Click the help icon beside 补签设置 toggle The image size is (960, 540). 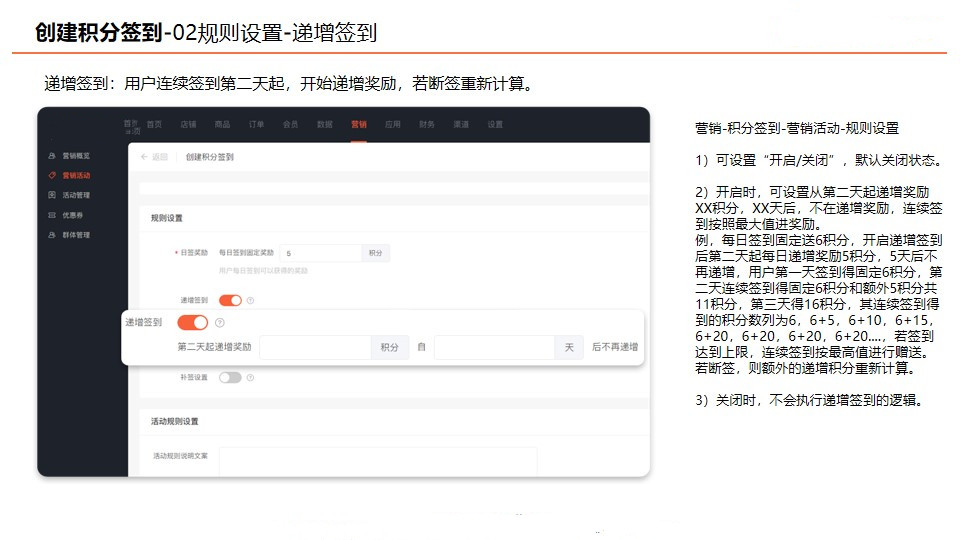pyautogui.click(x=250, y=378)
